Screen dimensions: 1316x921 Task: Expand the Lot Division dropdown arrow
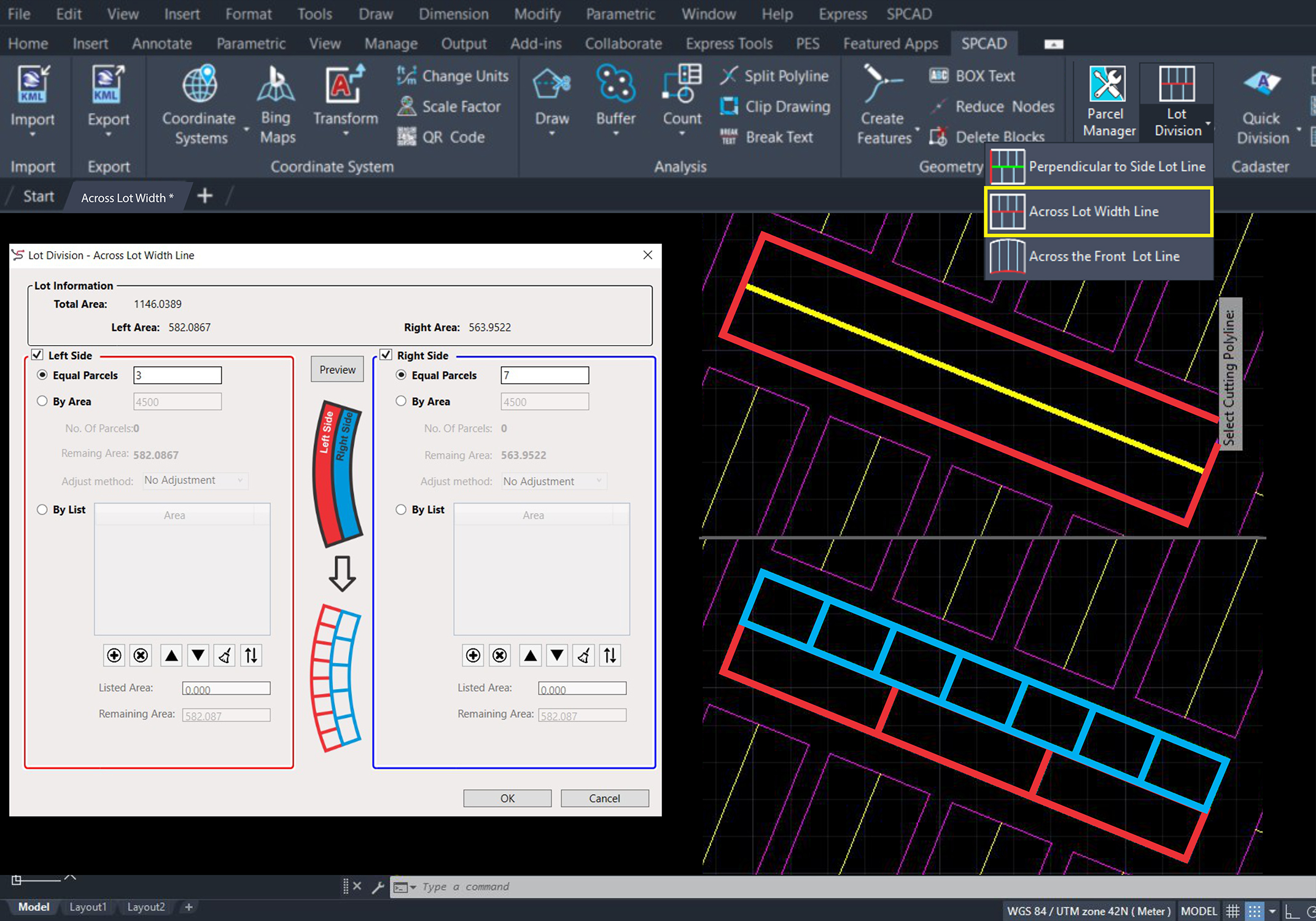pyautogui.click(x=1207, y=123)
